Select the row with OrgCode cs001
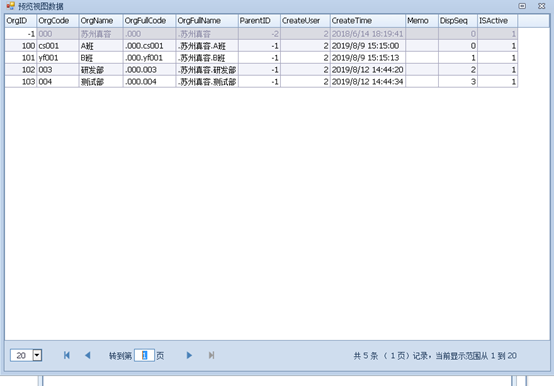The height and width of the screenshot is (386, 554). (261, 46)
